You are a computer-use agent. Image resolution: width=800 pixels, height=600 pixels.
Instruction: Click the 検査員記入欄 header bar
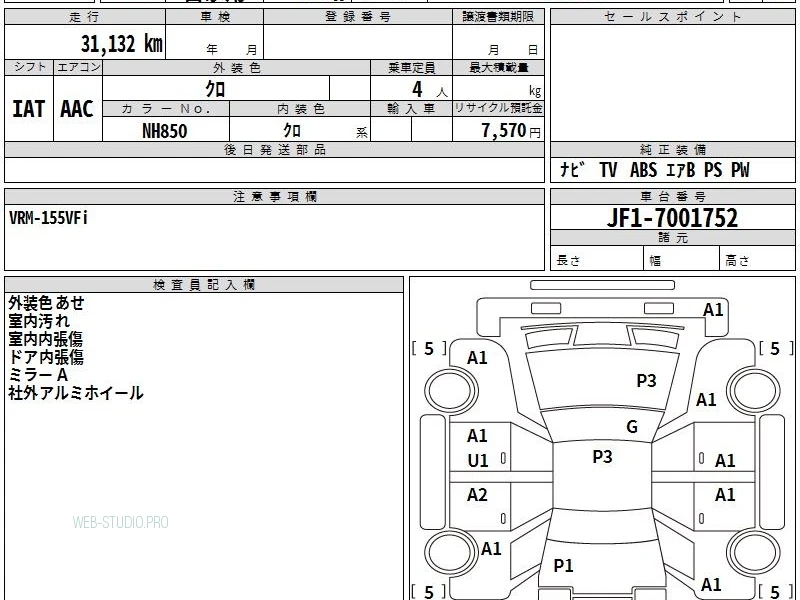204,285
